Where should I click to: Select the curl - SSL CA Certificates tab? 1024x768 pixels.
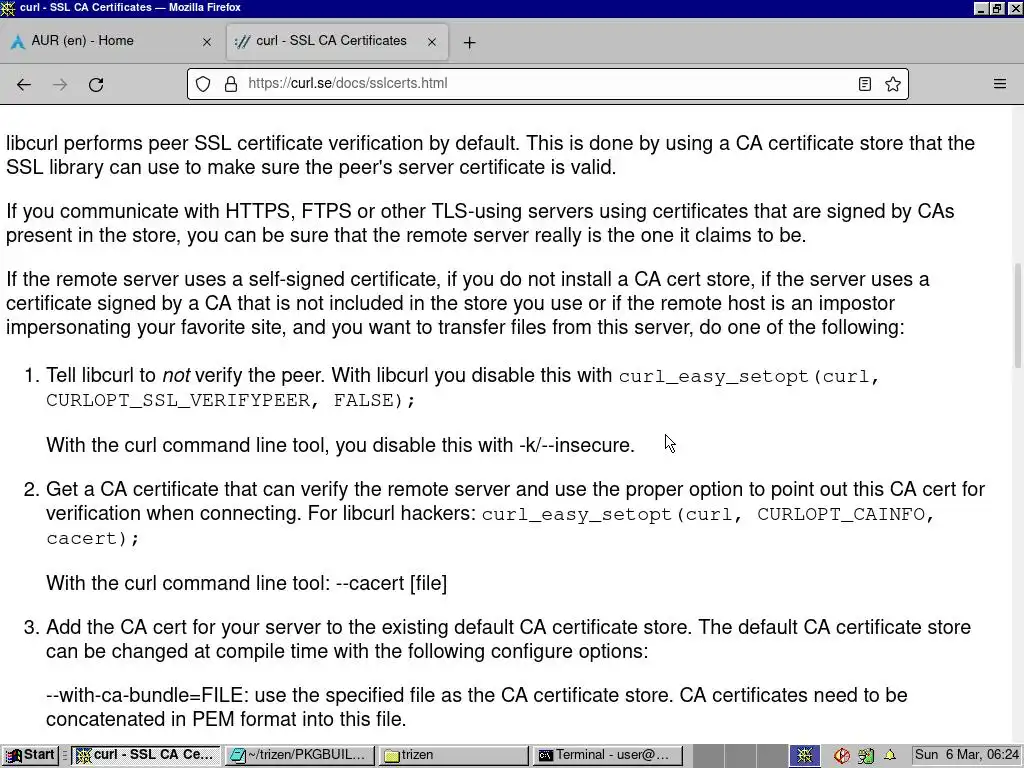(x=337, y=41)
